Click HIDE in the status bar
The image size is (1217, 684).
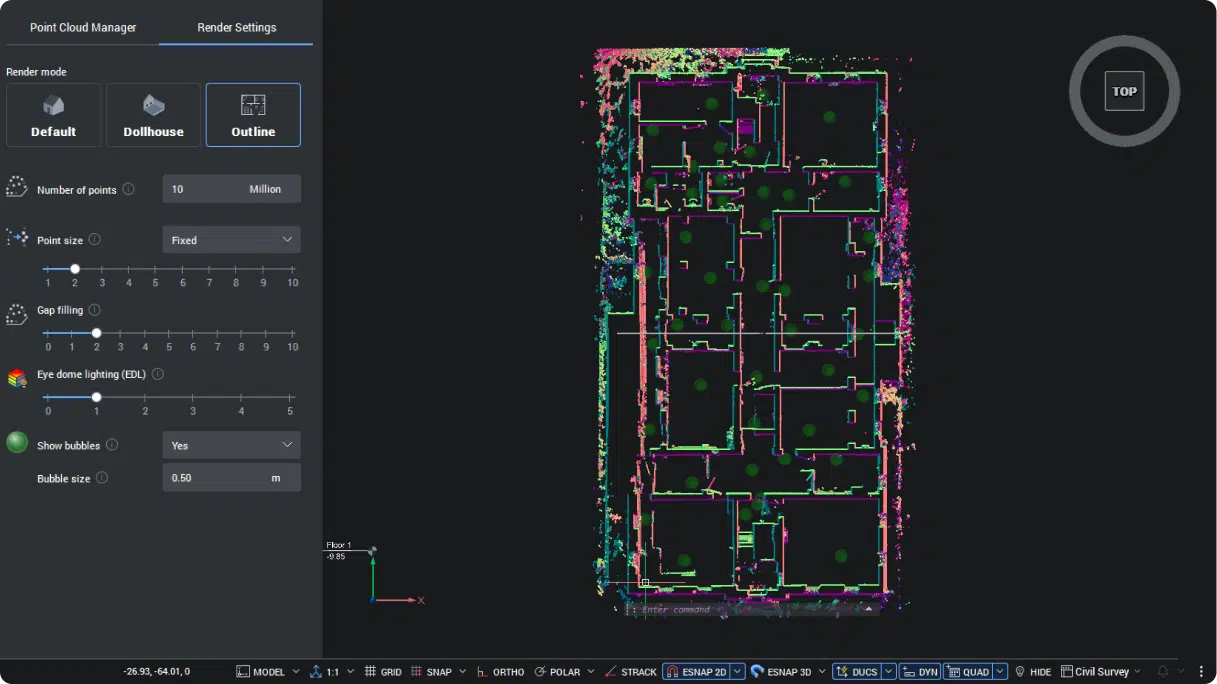[x=1040, y=671]
